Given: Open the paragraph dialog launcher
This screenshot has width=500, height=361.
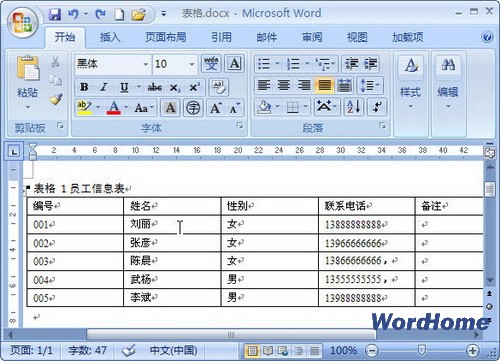Looking at the screenshot, I should [x=383, y=126].
